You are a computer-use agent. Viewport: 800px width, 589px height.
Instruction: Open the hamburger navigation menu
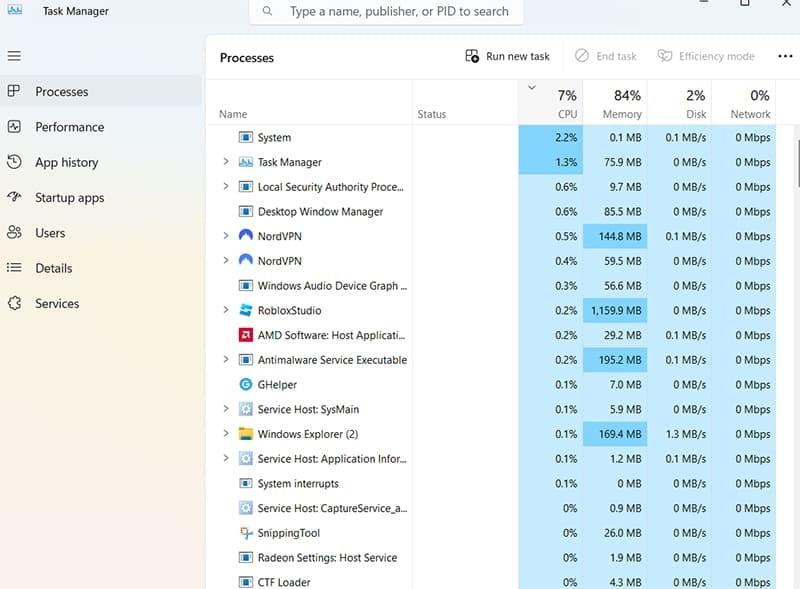tap(14, 56)
